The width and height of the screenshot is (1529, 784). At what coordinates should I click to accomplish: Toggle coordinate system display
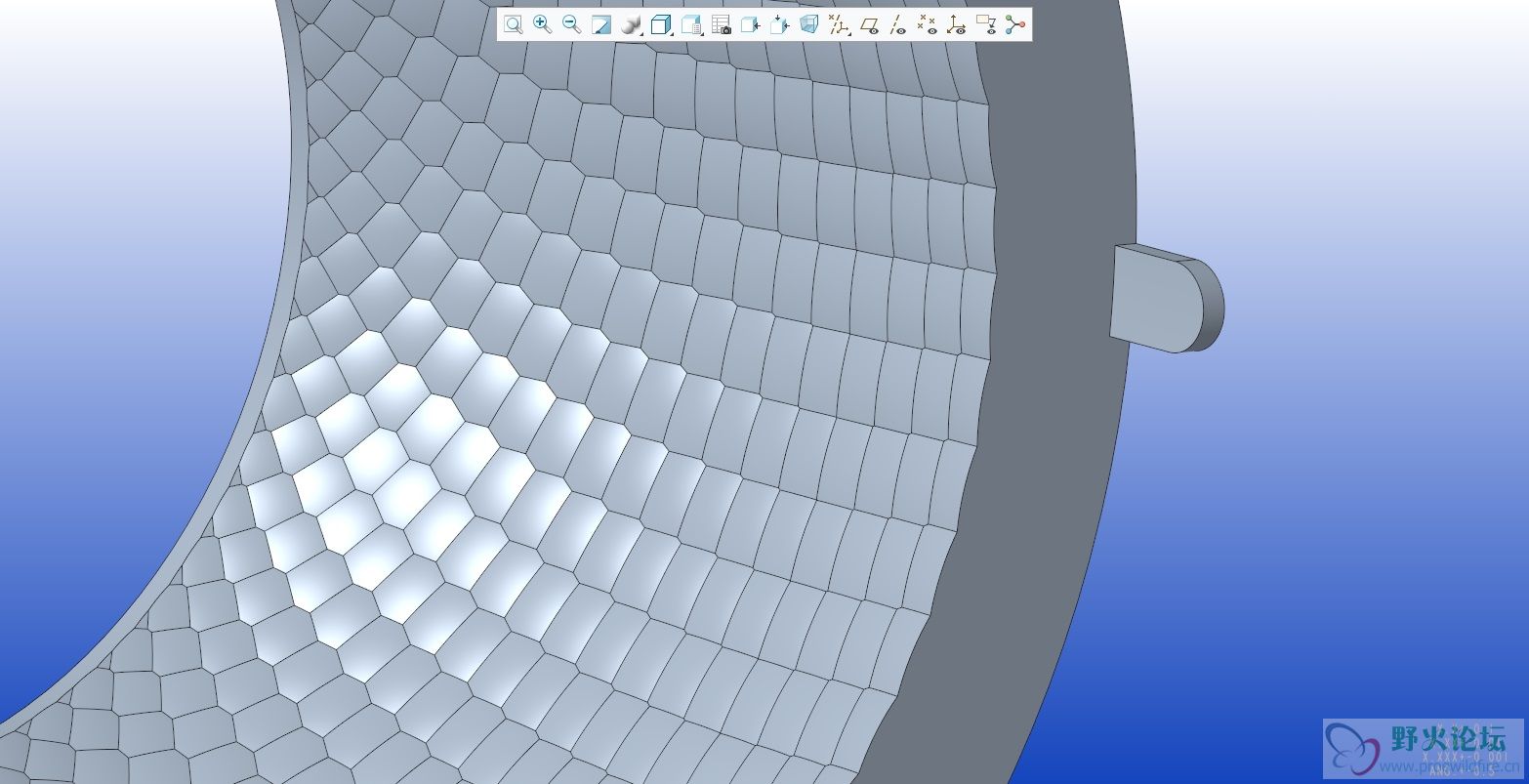(957, 24)
